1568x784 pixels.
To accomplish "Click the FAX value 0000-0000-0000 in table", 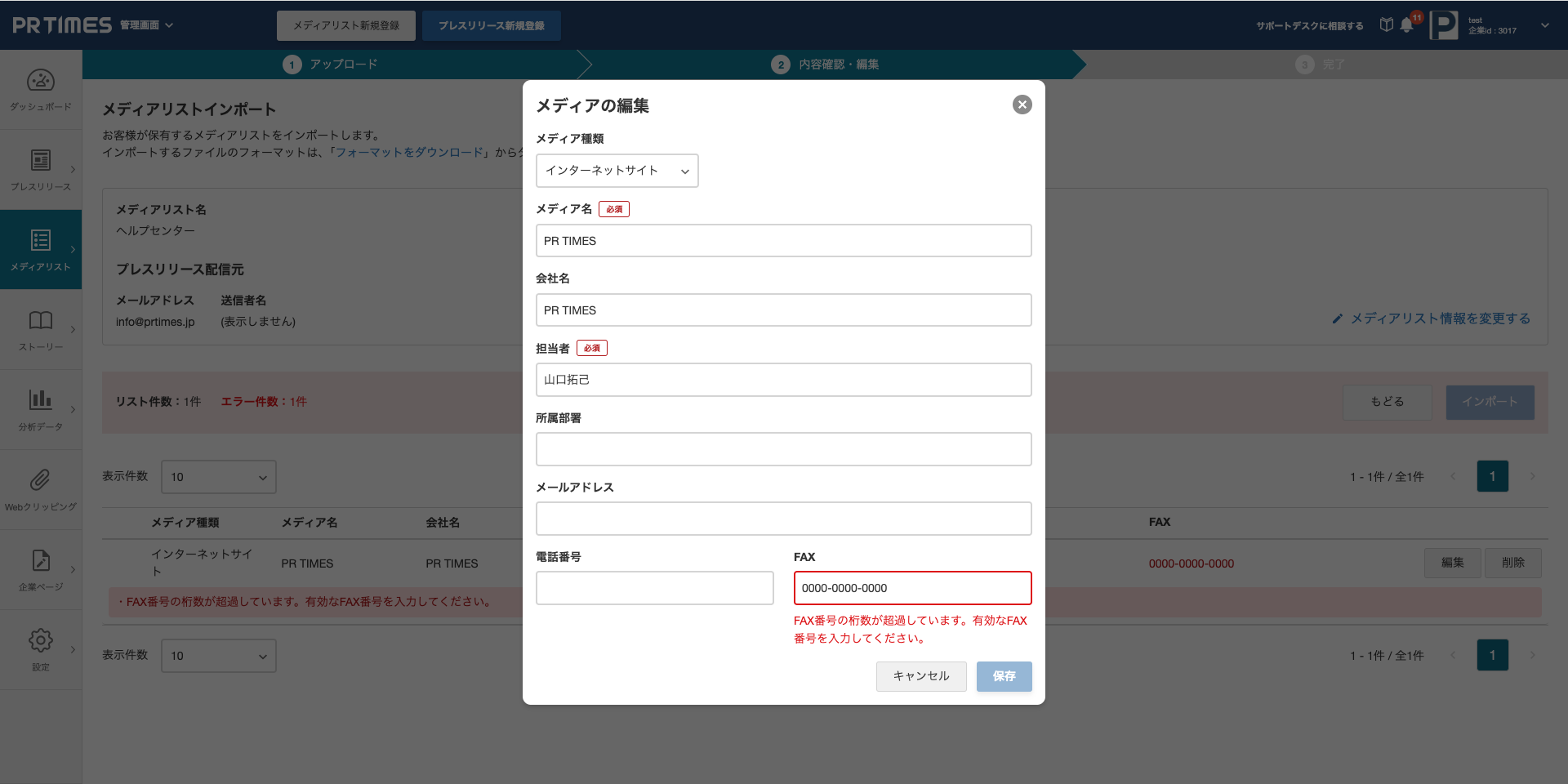I will (x=1192, y=563).
